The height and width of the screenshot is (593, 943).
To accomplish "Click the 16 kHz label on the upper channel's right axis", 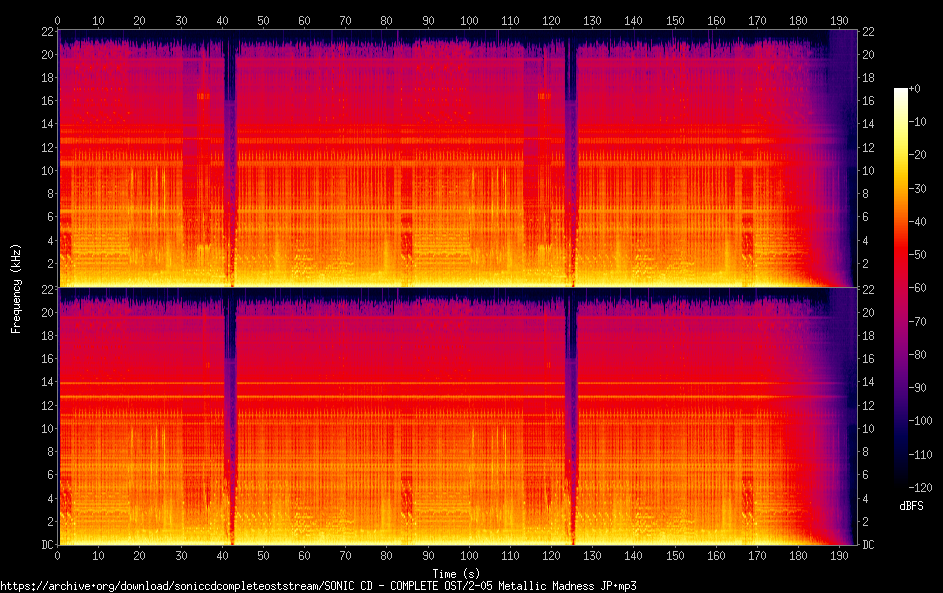I will [x=870, y=101].
